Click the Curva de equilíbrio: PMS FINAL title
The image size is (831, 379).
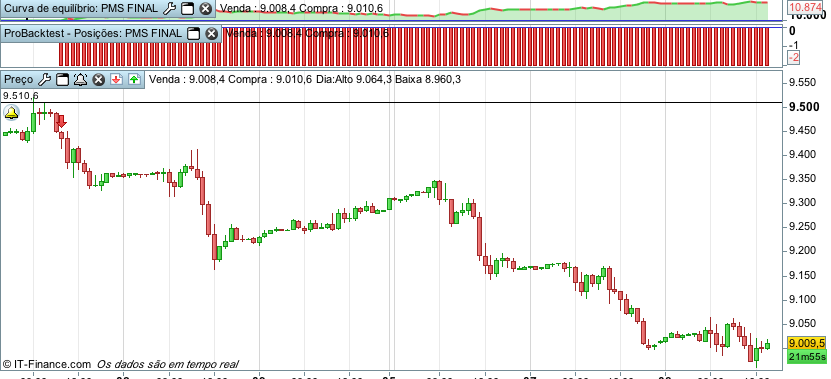click(x=81, y=8)
